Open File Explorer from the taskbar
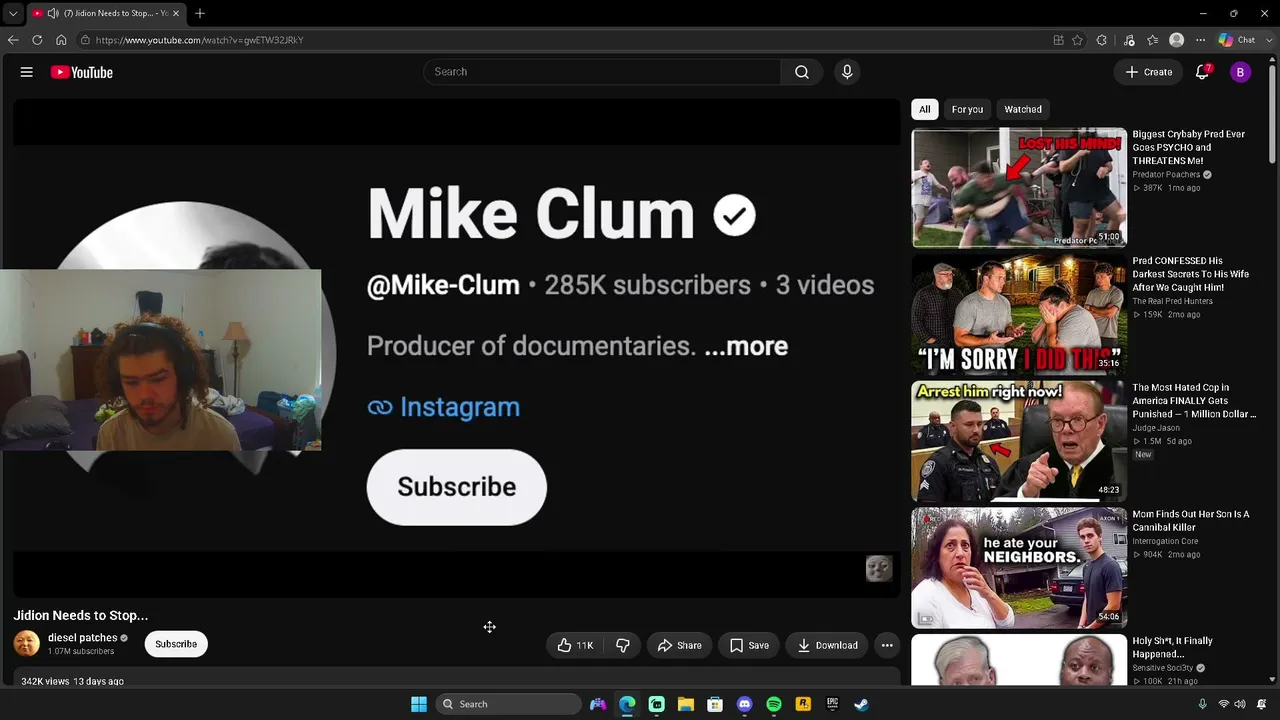 click(x=686, y=704)
